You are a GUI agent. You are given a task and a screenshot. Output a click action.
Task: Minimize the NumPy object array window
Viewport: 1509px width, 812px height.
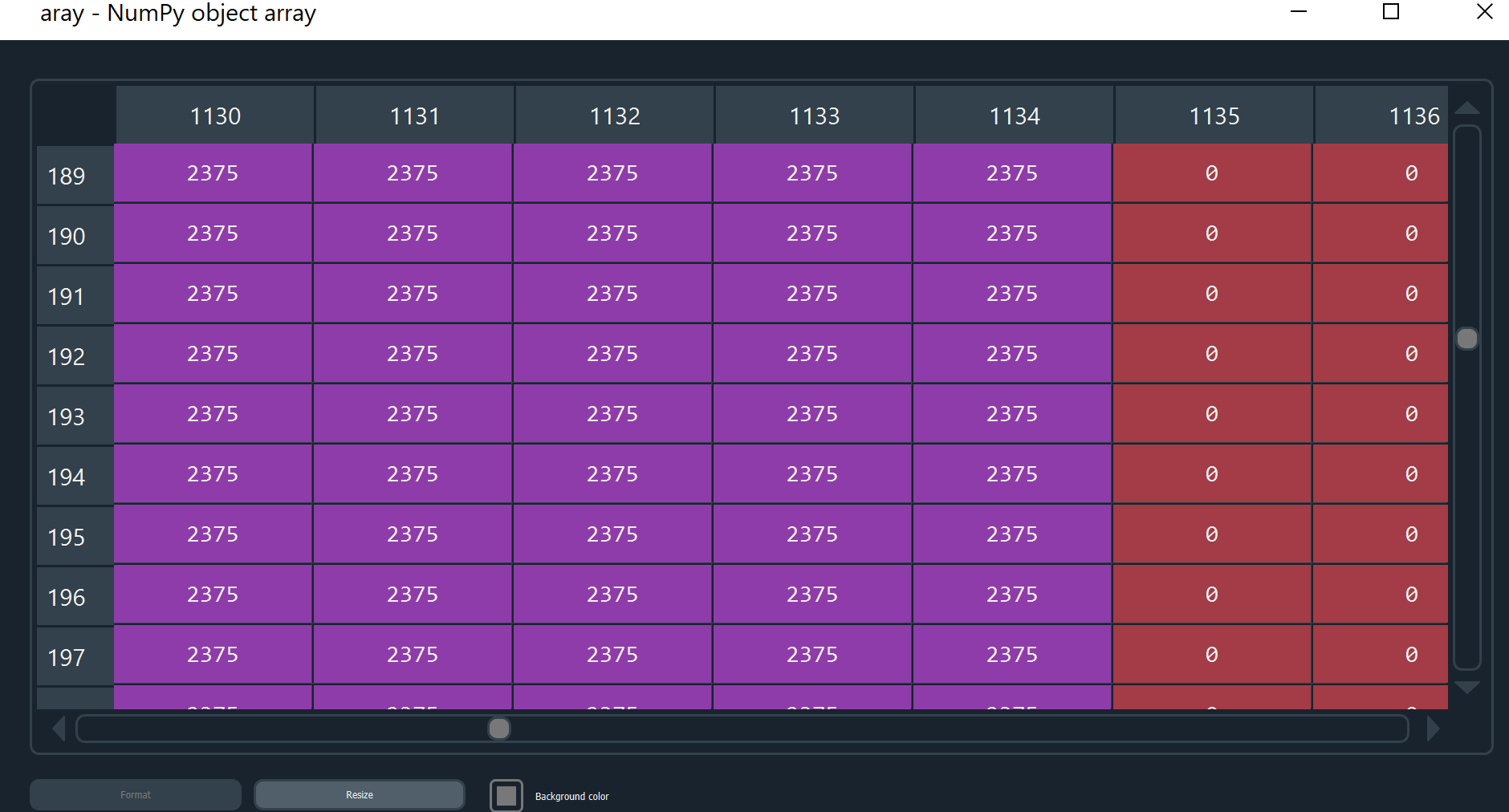[1299, 11]
